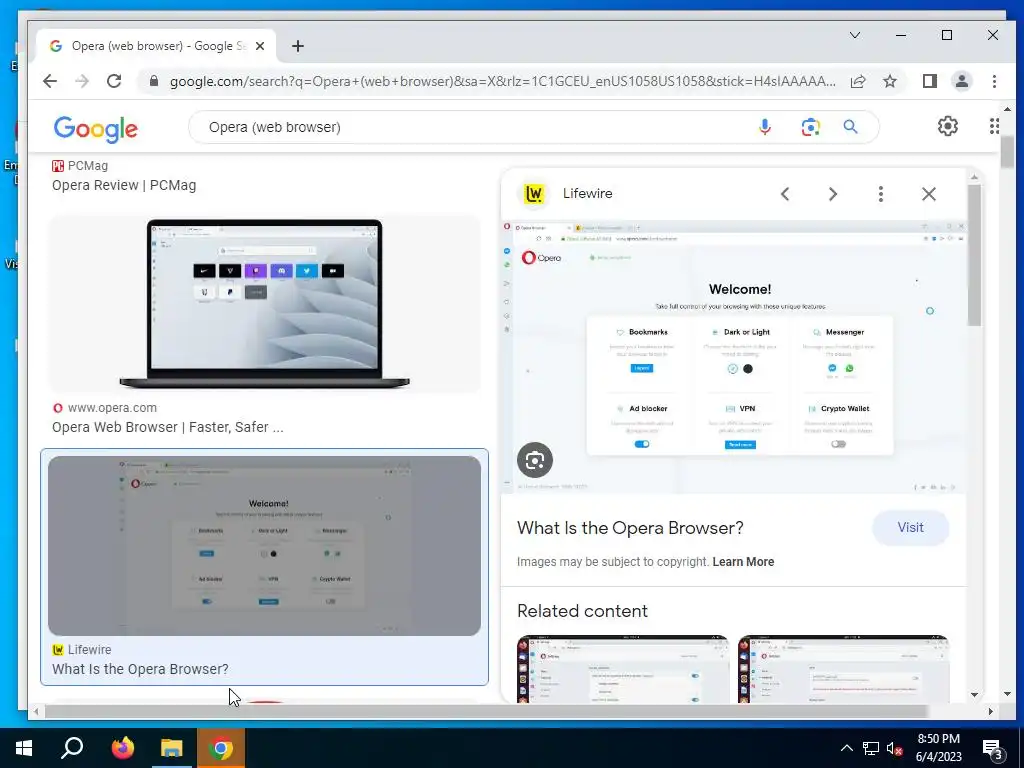Open the second related content thumbnail
The height and width of the screenshot is (768, 1024).
(x=843, y=669)
